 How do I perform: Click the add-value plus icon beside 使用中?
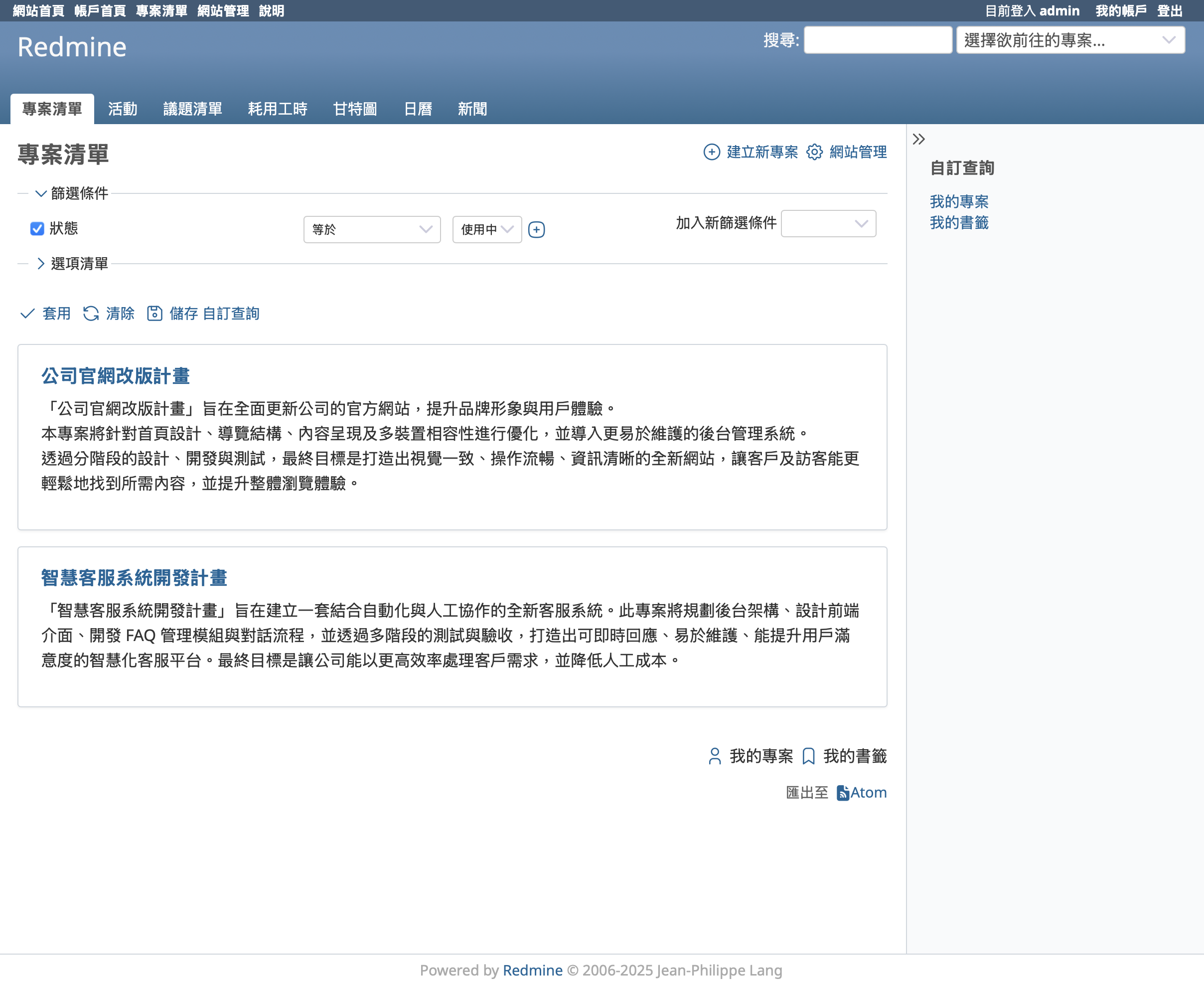point(536,230)
